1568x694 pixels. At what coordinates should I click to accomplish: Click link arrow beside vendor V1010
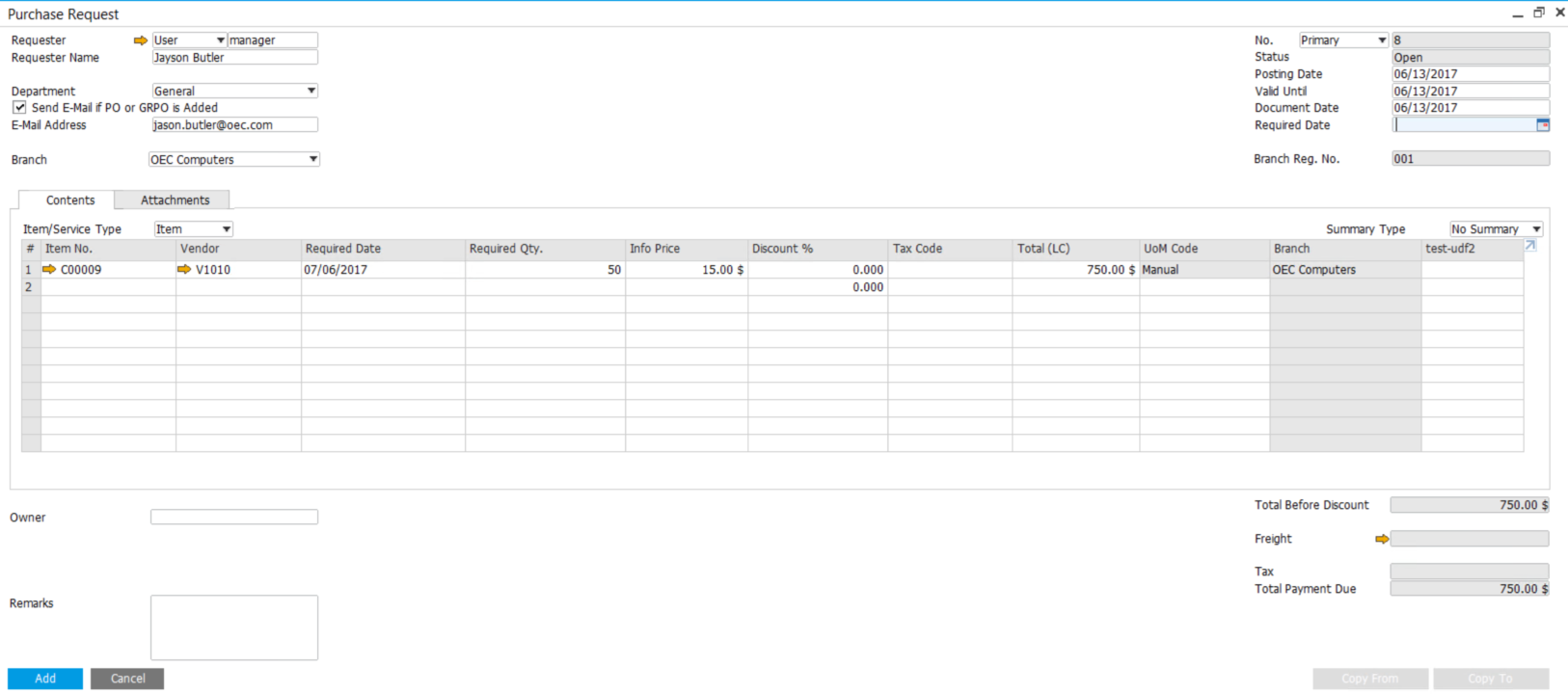point(184,270)
